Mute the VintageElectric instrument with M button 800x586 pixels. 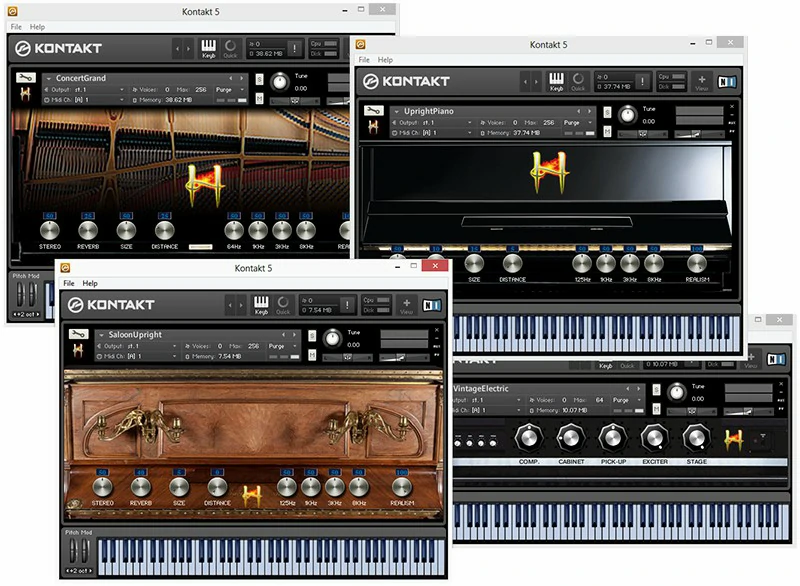click(x=657, y=409)
